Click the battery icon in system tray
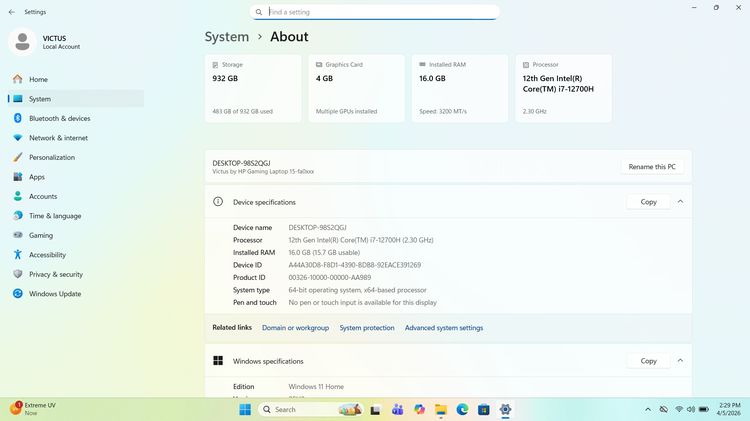 click(704, 410)
